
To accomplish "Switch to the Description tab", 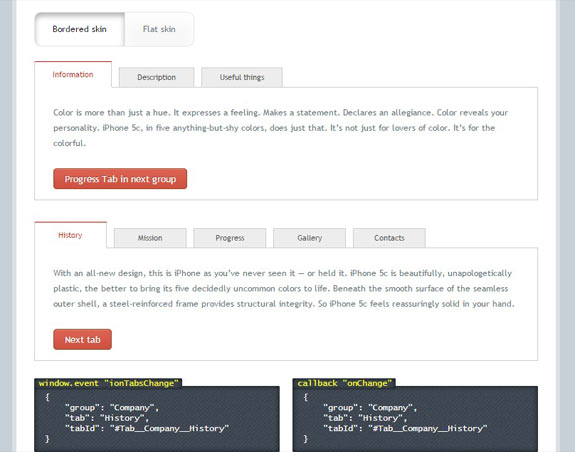I will [x=157, y=77].
